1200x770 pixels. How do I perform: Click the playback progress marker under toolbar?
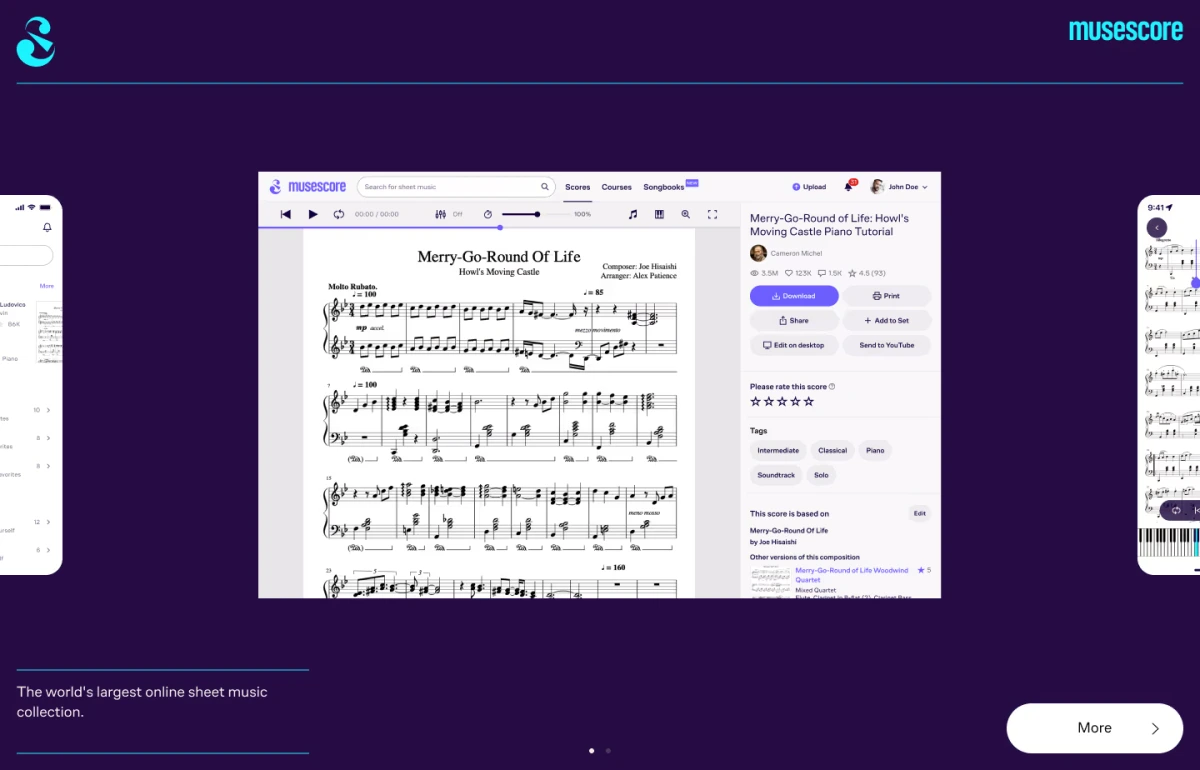pyautogui.click(x=500, y=227)
